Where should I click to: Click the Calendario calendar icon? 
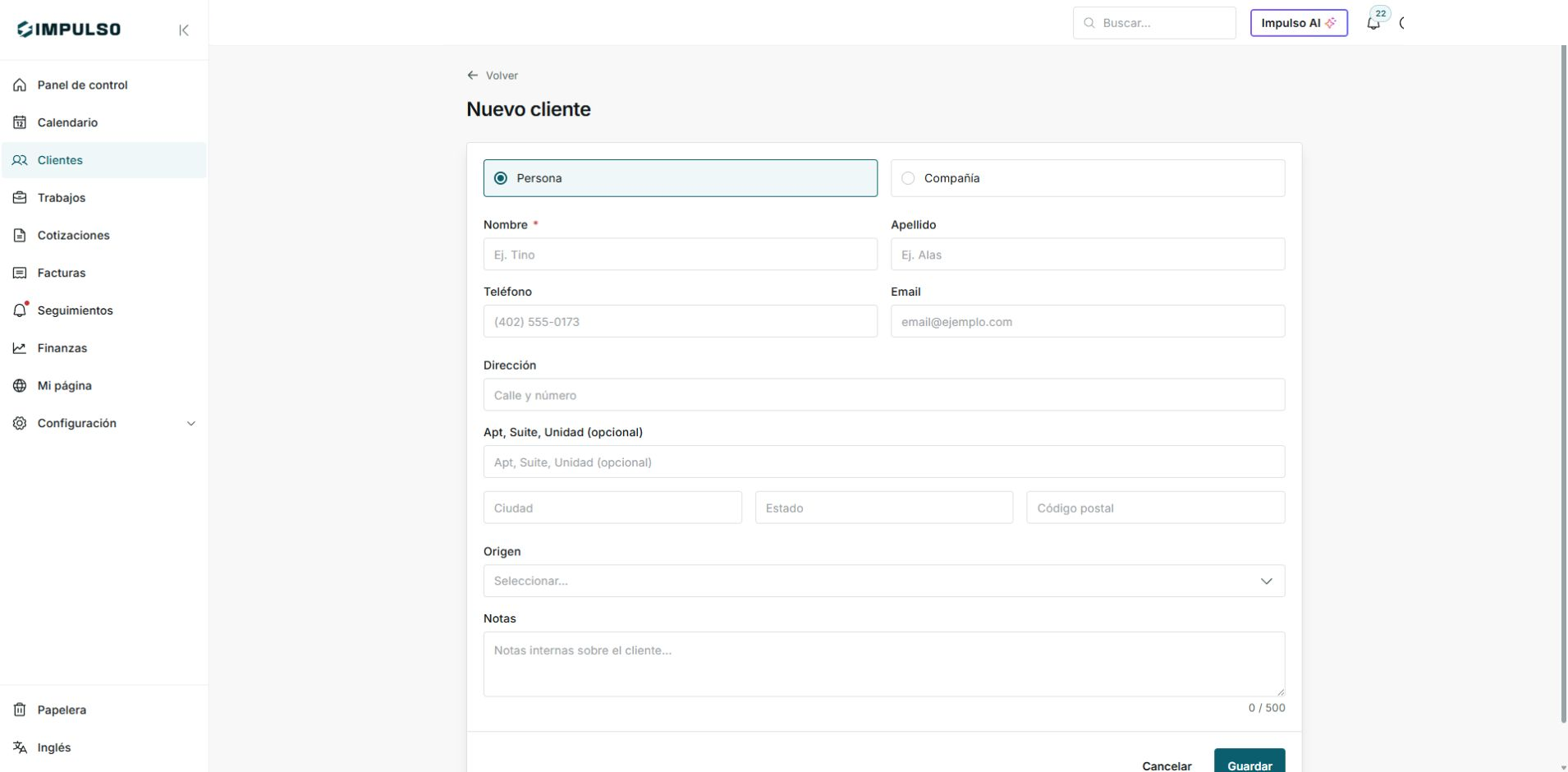coord(20,122)
